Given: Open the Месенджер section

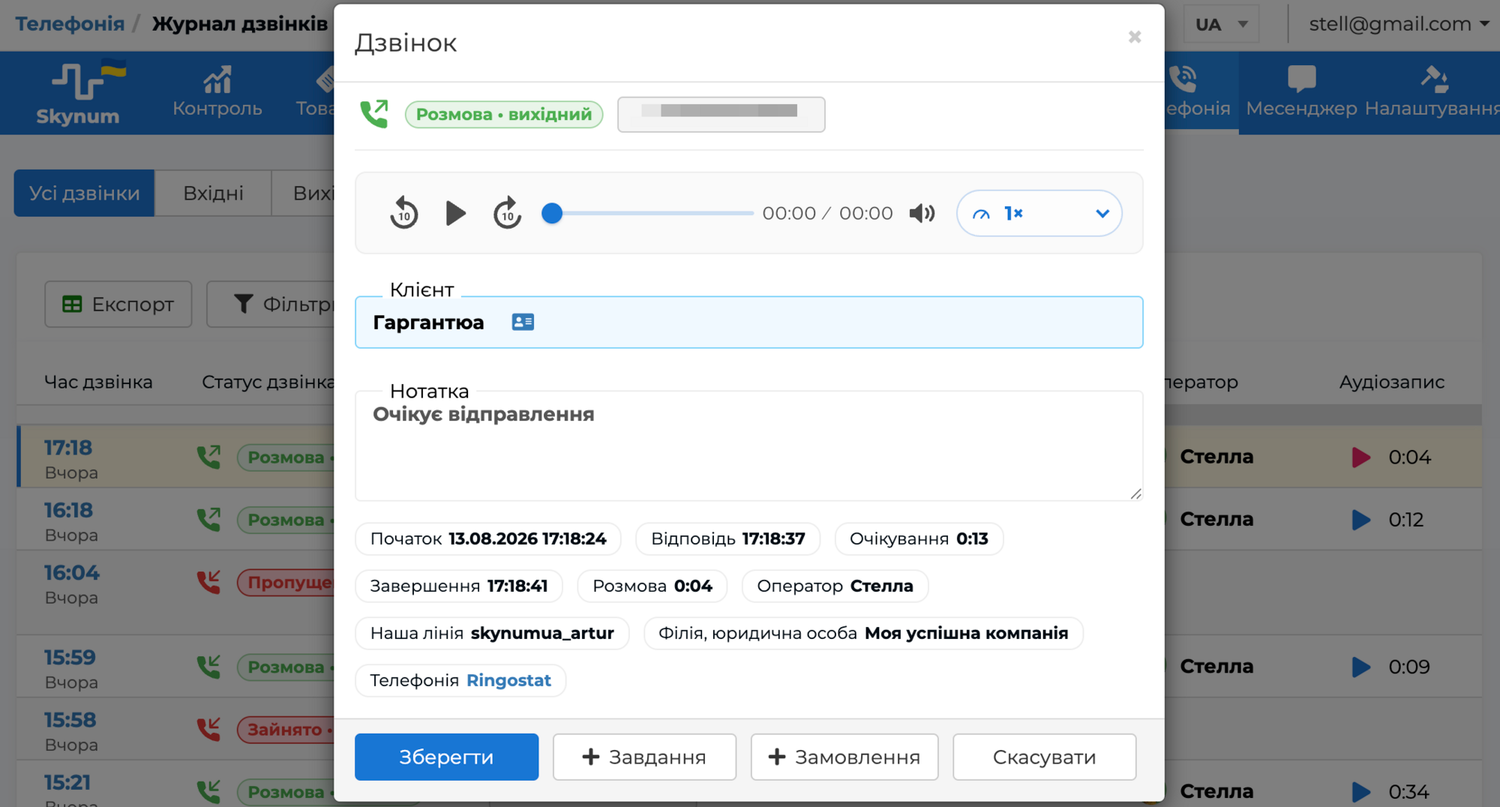Looking at the screenshot, I should click(1301, 94).
